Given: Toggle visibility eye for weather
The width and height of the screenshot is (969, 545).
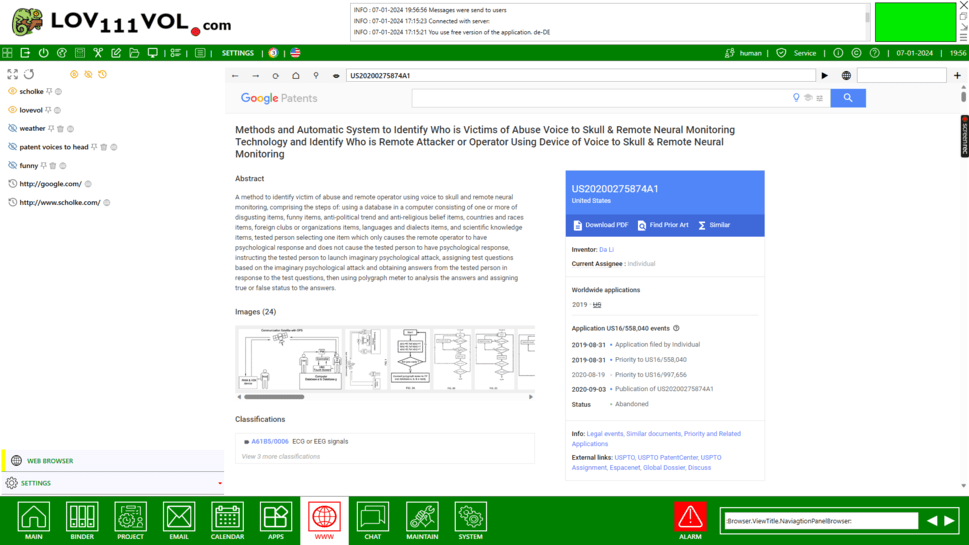Looking at the screenshot, I should pyautogui.click(x=12, y=129).
